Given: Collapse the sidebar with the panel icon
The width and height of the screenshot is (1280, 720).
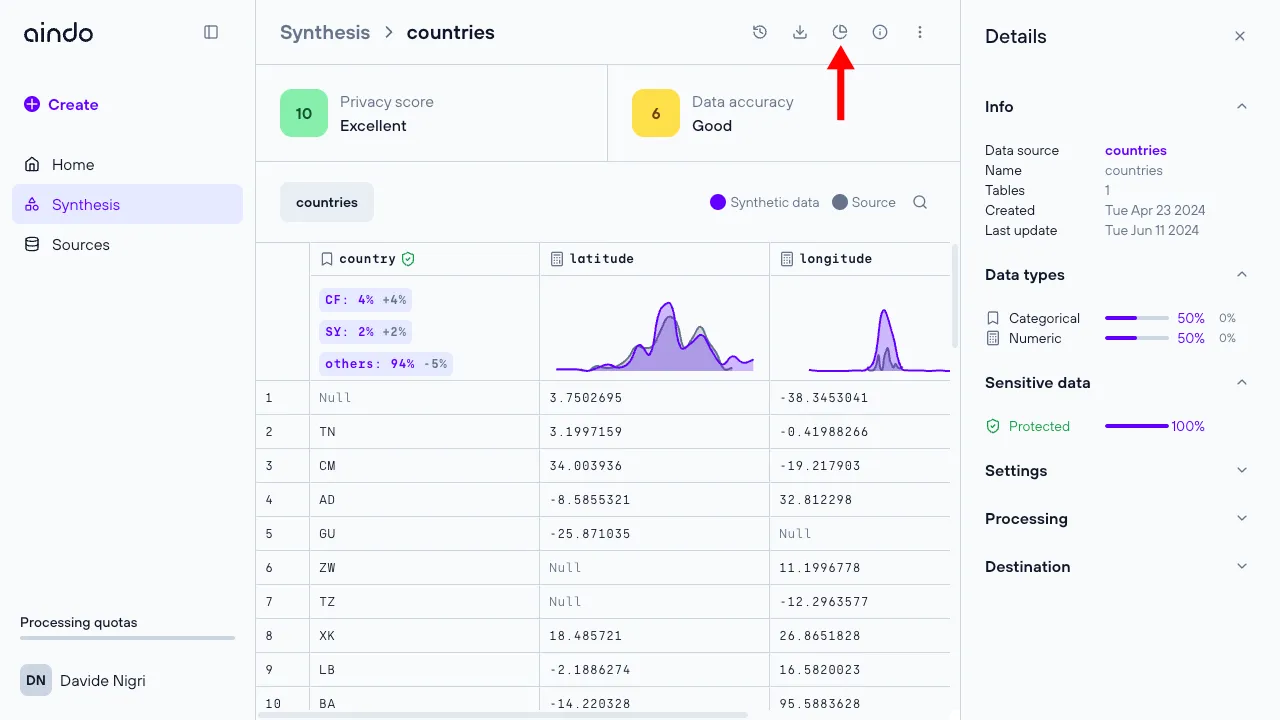Looking at the screenshot, I should click(211, 32).
